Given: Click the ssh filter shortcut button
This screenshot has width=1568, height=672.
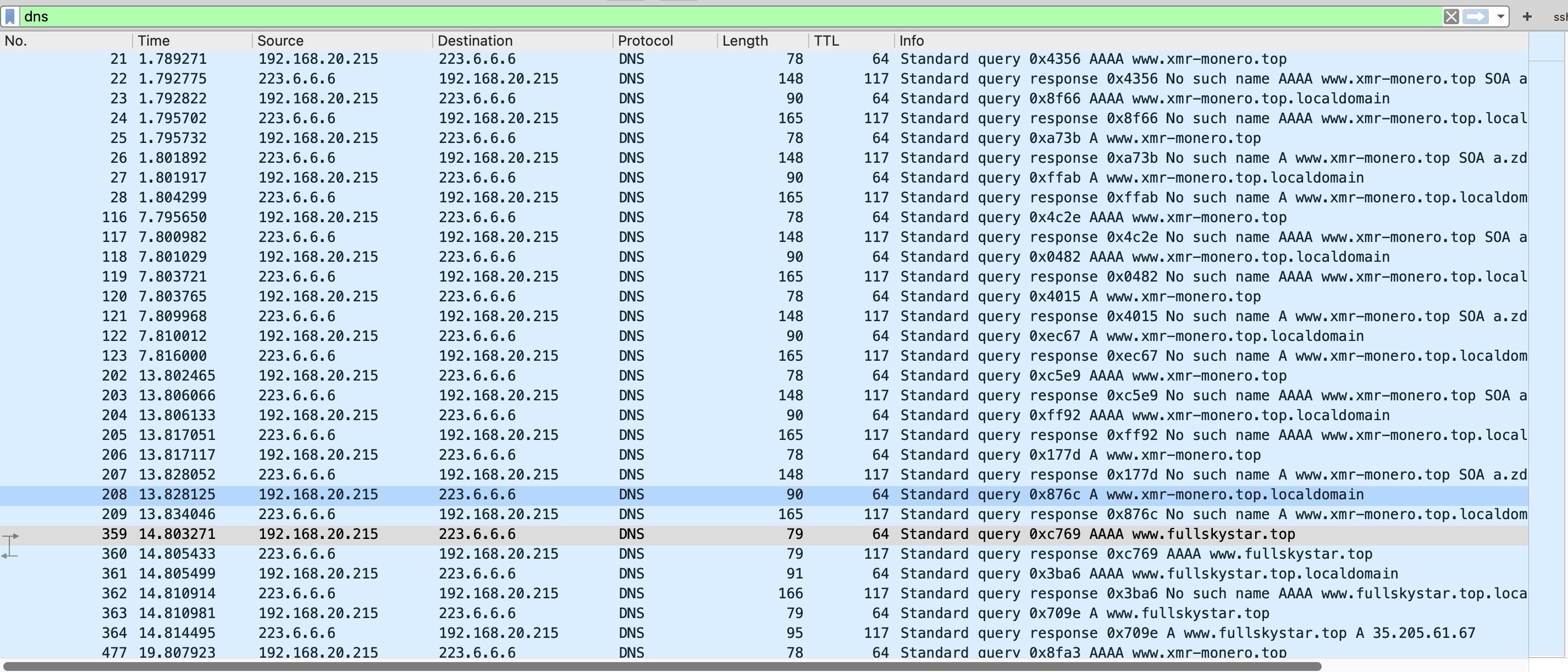Looking at the screenshot, I should [x=1559, y=16].
